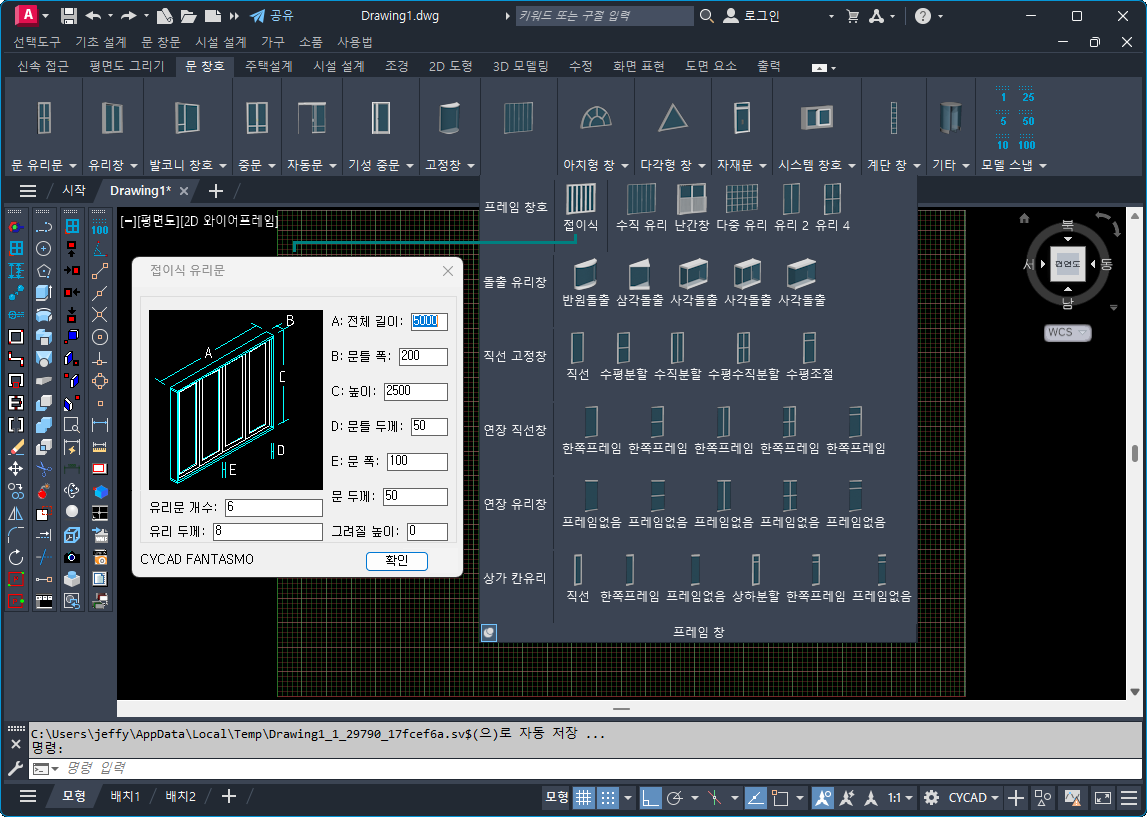Viewport: 1147px width, 817px height.
Task: Select the 접이식 folding window icon
Action: click(580, 199)
